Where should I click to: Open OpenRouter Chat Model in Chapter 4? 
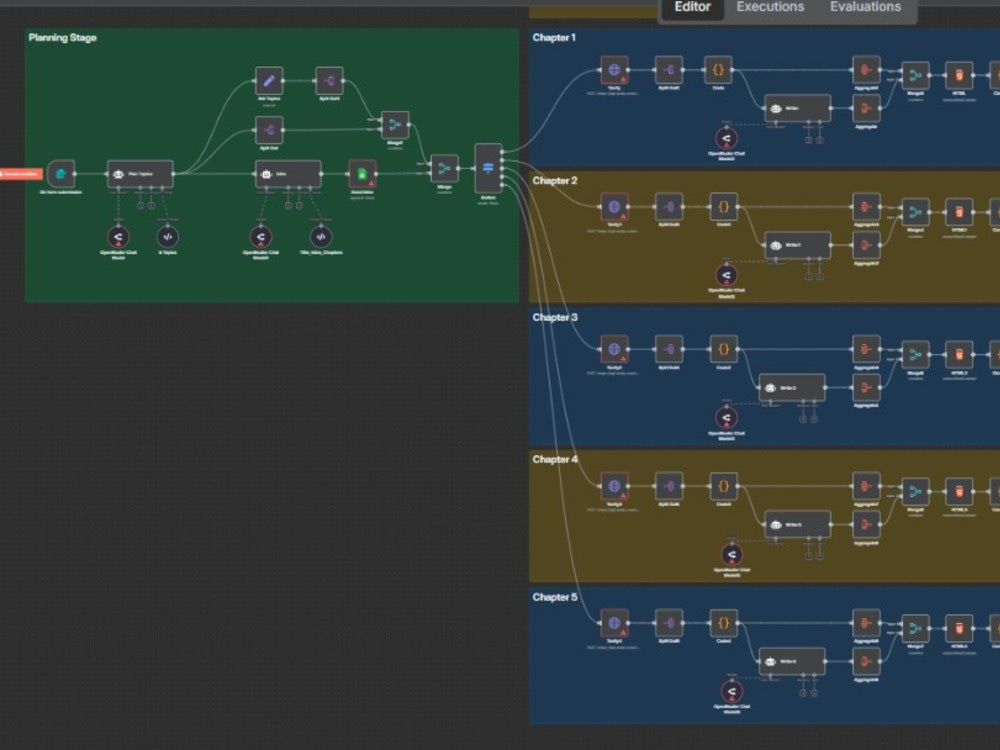[x=732, y=554]
